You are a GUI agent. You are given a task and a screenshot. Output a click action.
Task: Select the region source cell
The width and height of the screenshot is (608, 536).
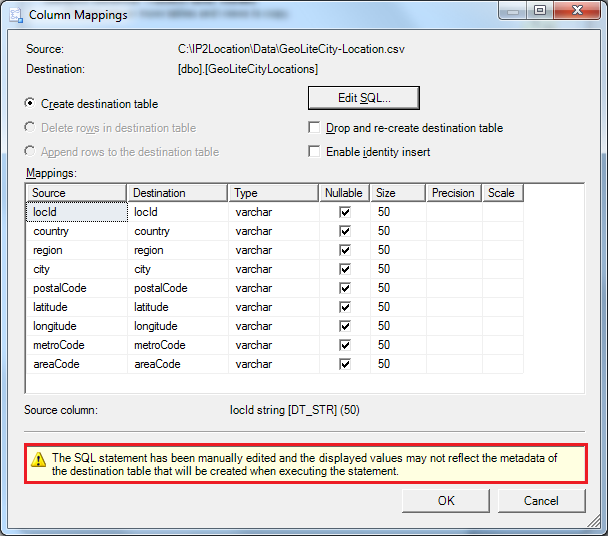(x=77, y=250)
